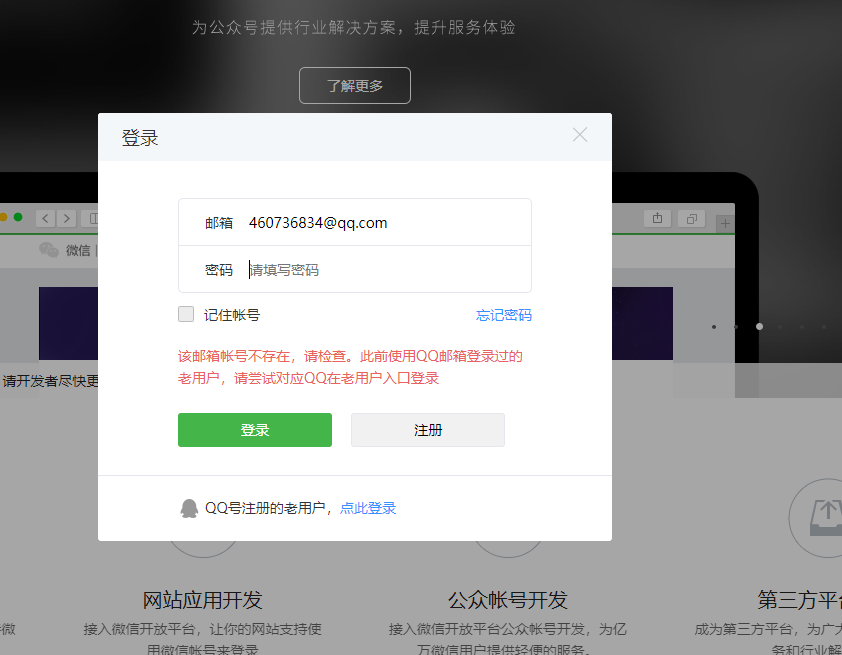Open 网站应用开发 section heading

(x=202, y=600)
